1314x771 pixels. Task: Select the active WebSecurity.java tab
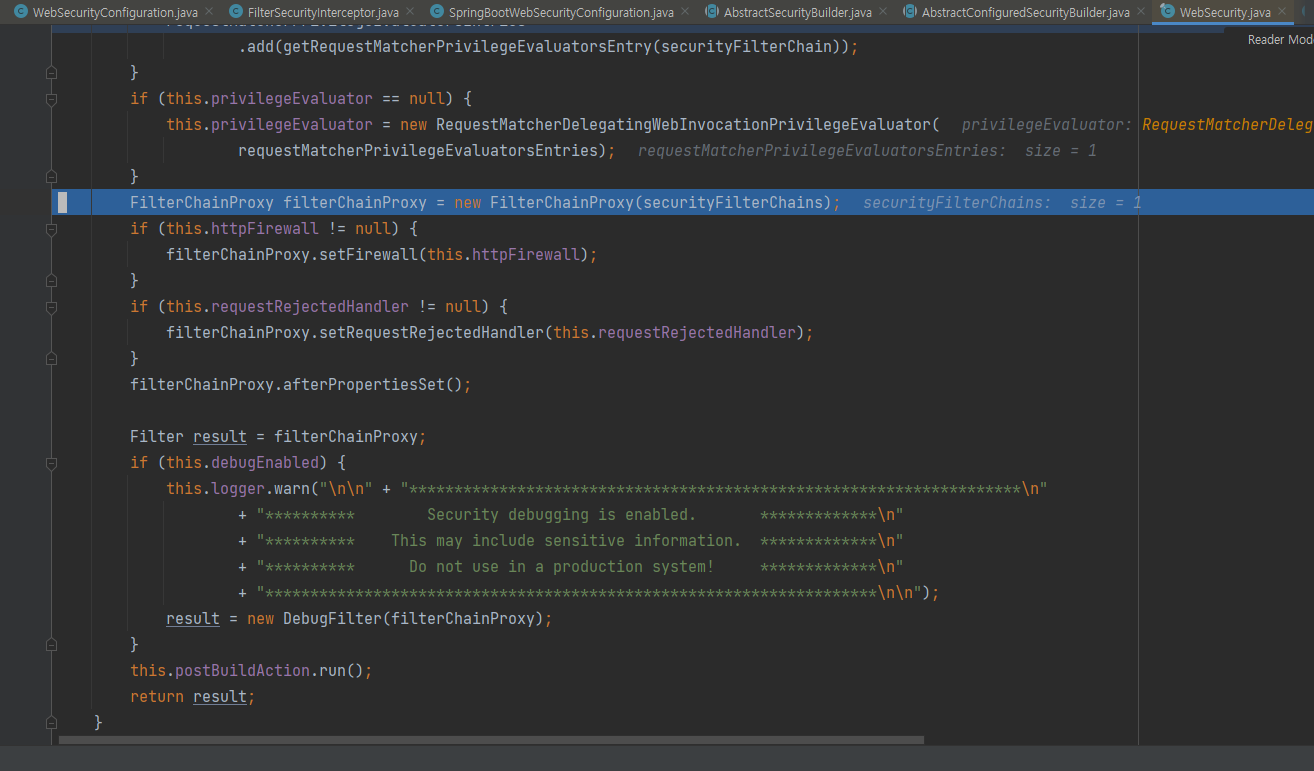[x=1225, y=12]
